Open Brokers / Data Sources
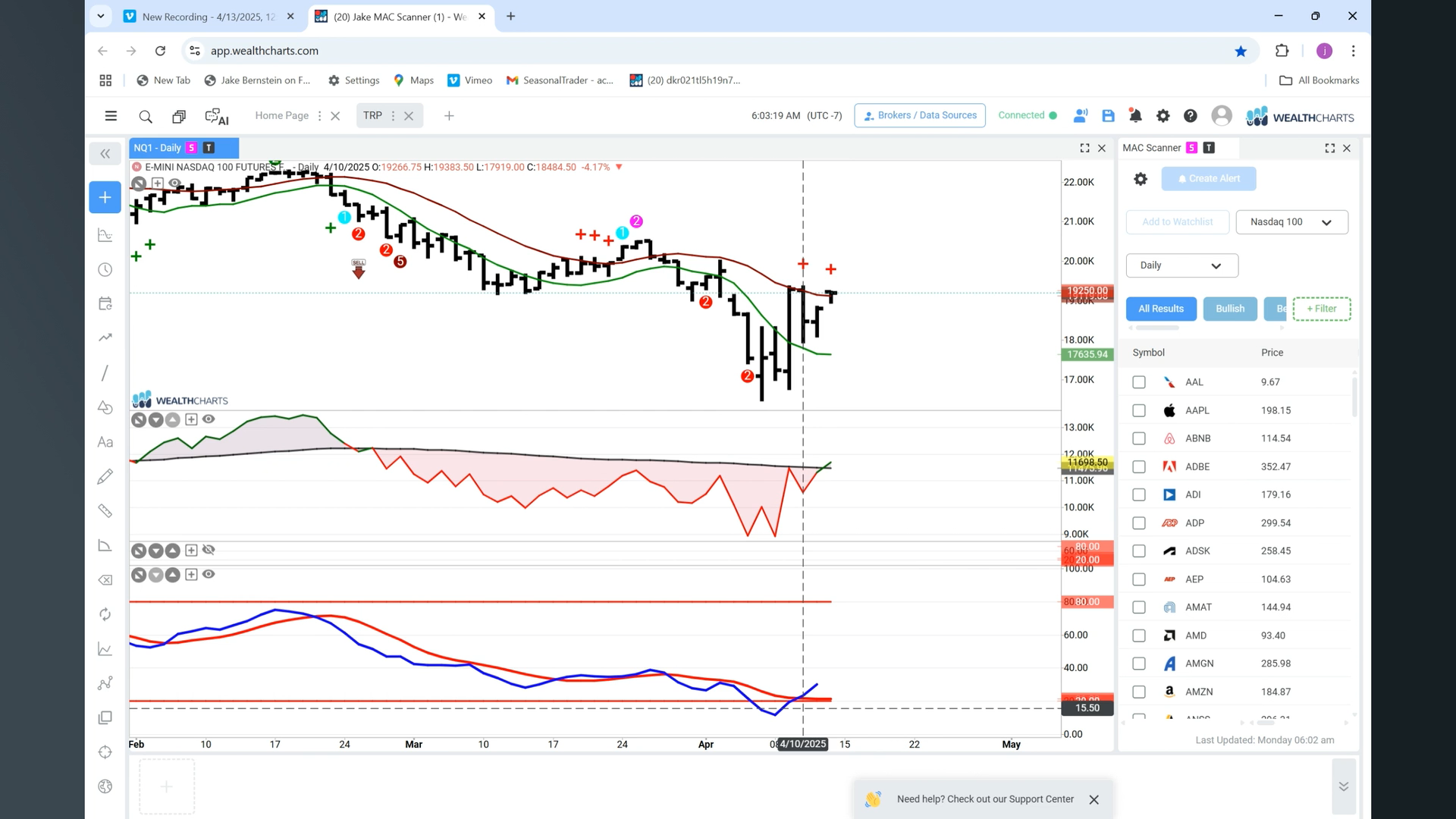This screenshot has width=1456, height=819. pyautogui.click(x=919, y=115)
